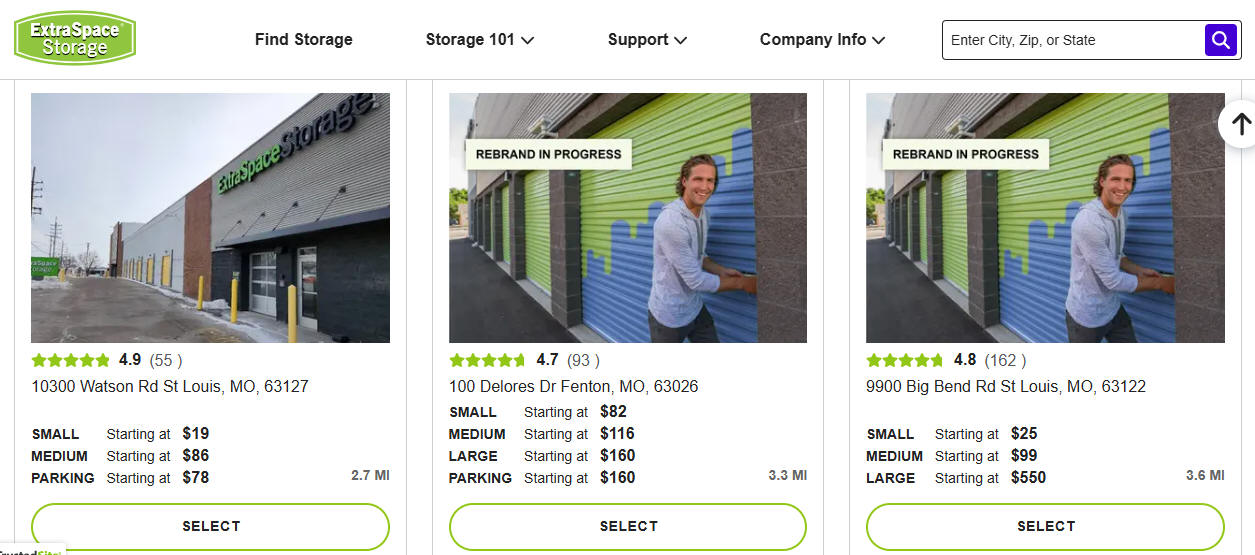The width and height of the screenshot is (1255, 555).
Task: Click star rating of Delores Dr facility
Action: pyautogui.click(x=488, y=360)
